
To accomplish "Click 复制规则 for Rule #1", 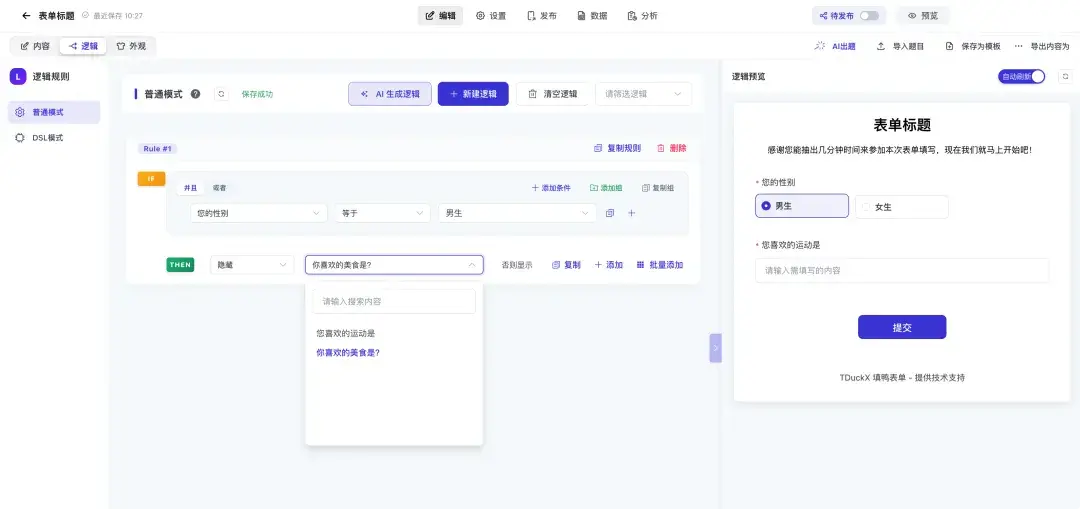I will [617, 148].
